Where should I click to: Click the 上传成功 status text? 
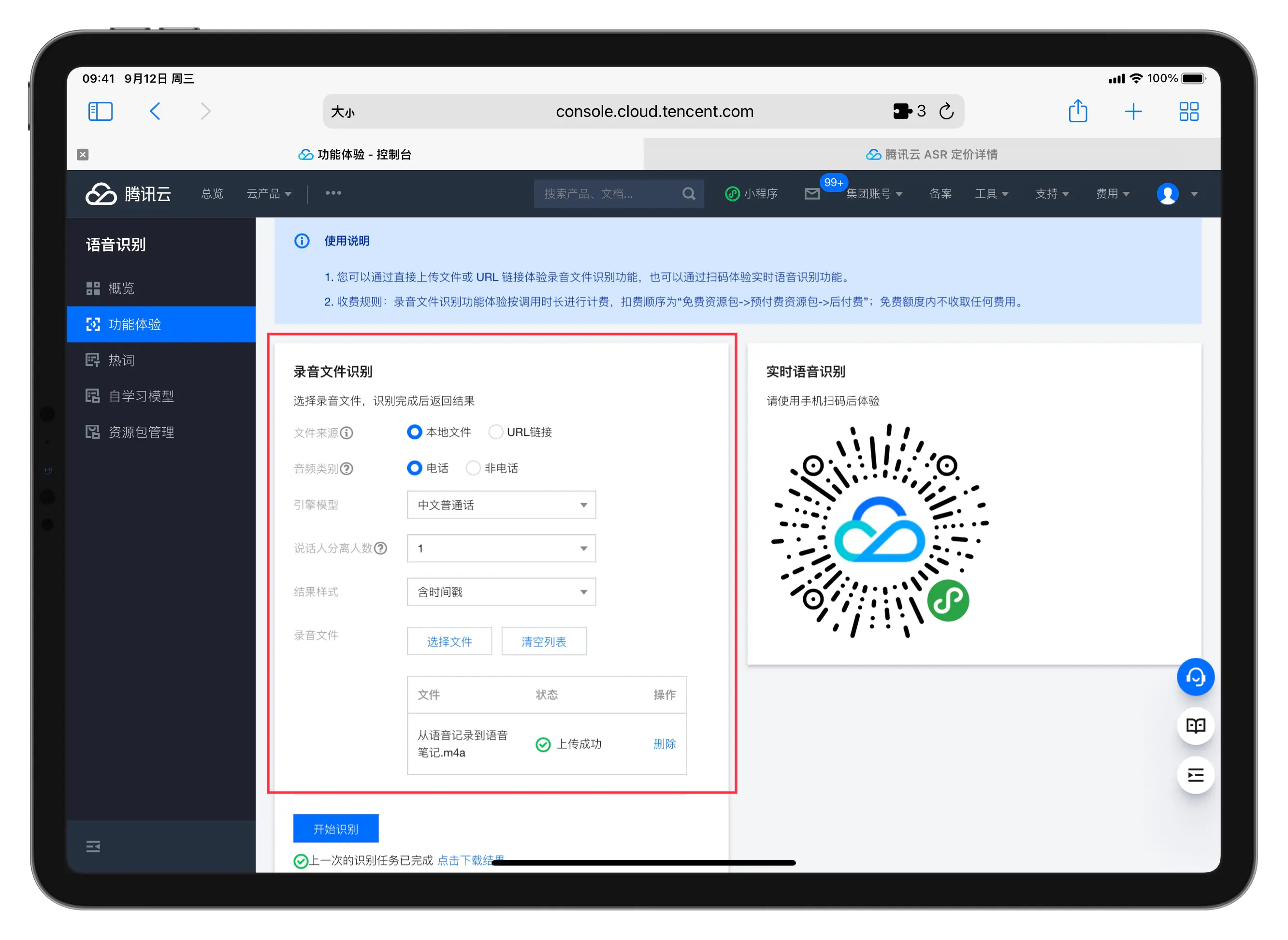click(578, 744)
